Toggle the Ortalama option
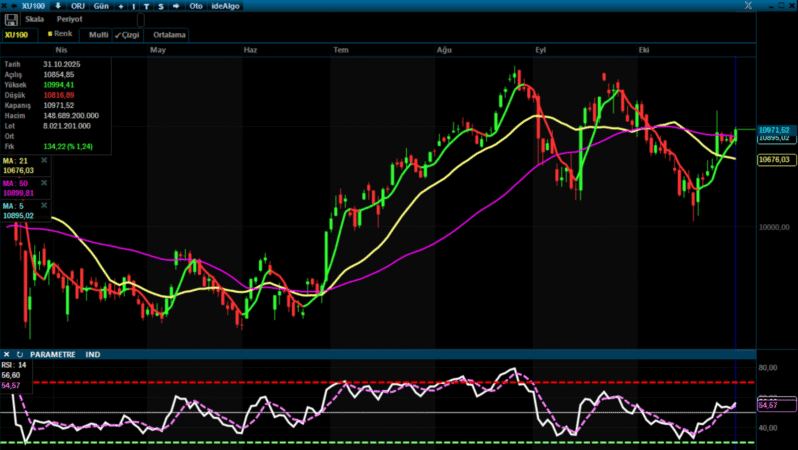 (x=168, y=34)
